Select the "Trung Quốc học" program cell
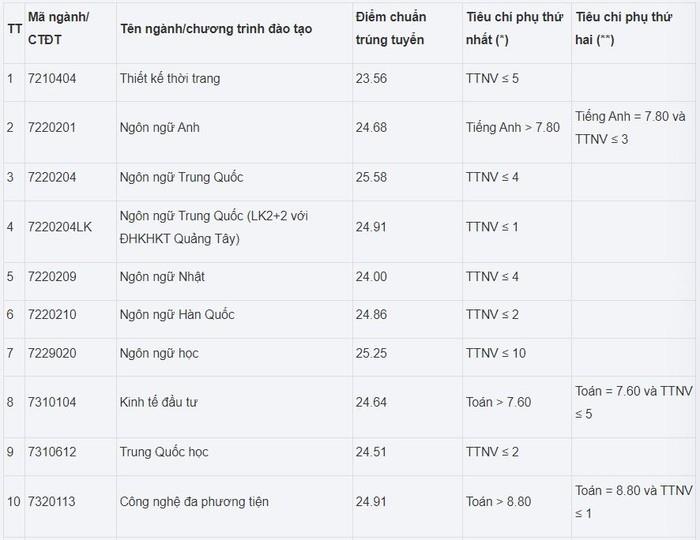Screen dimensions: 700x540 pyautogui.click(x=163, y=451)
